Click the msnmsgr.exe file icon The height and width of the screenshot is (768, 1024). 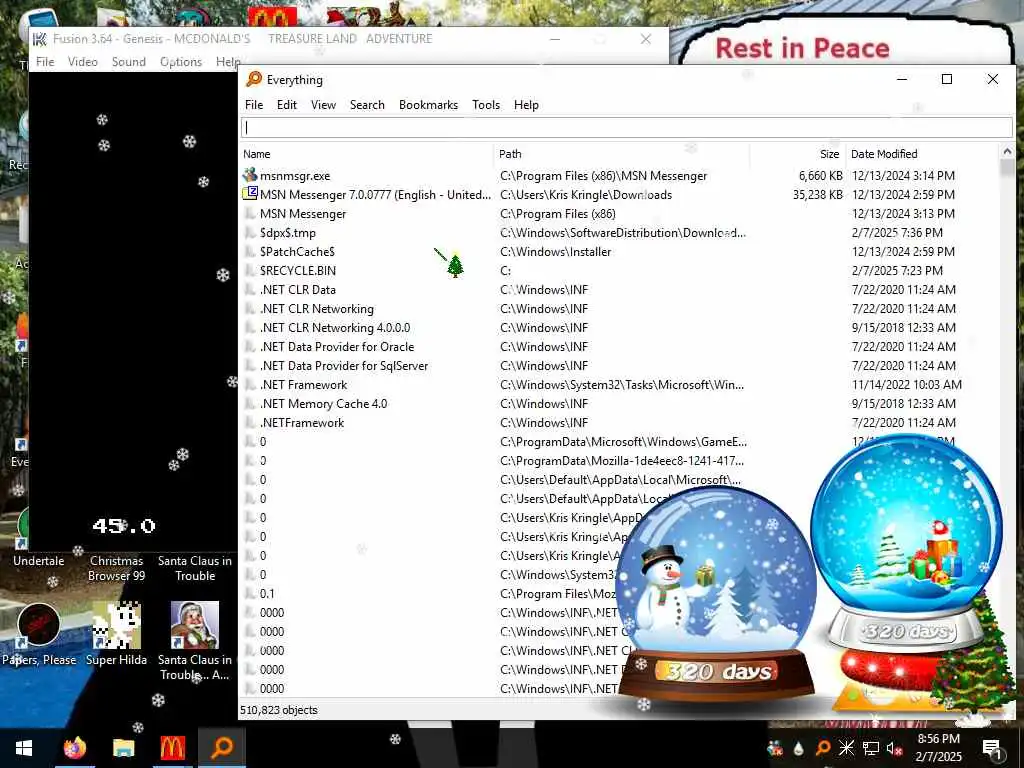[250, 175]
